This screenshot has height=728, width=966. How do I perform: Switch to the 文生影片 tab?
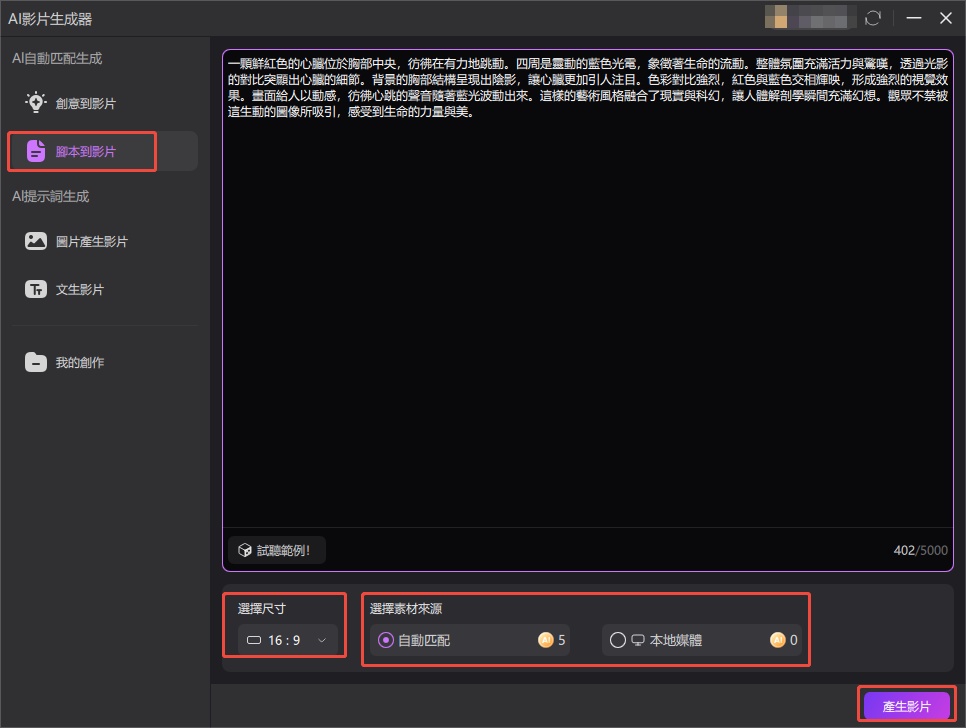(x=79, y=289)
